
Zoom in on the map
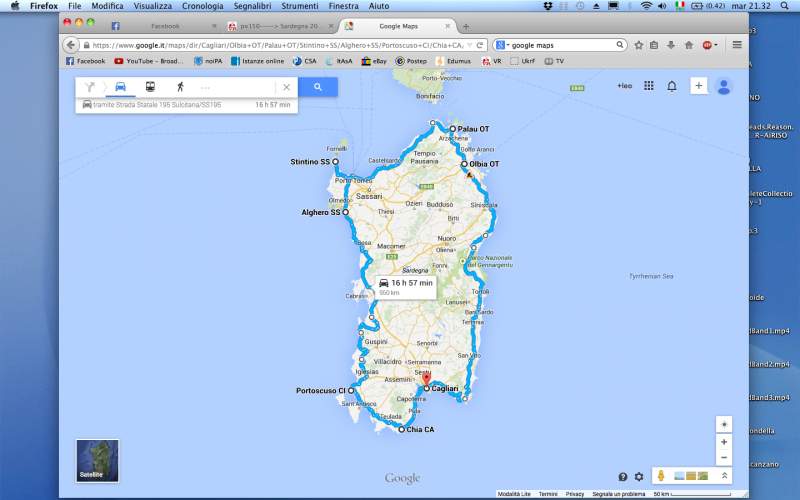723,442
